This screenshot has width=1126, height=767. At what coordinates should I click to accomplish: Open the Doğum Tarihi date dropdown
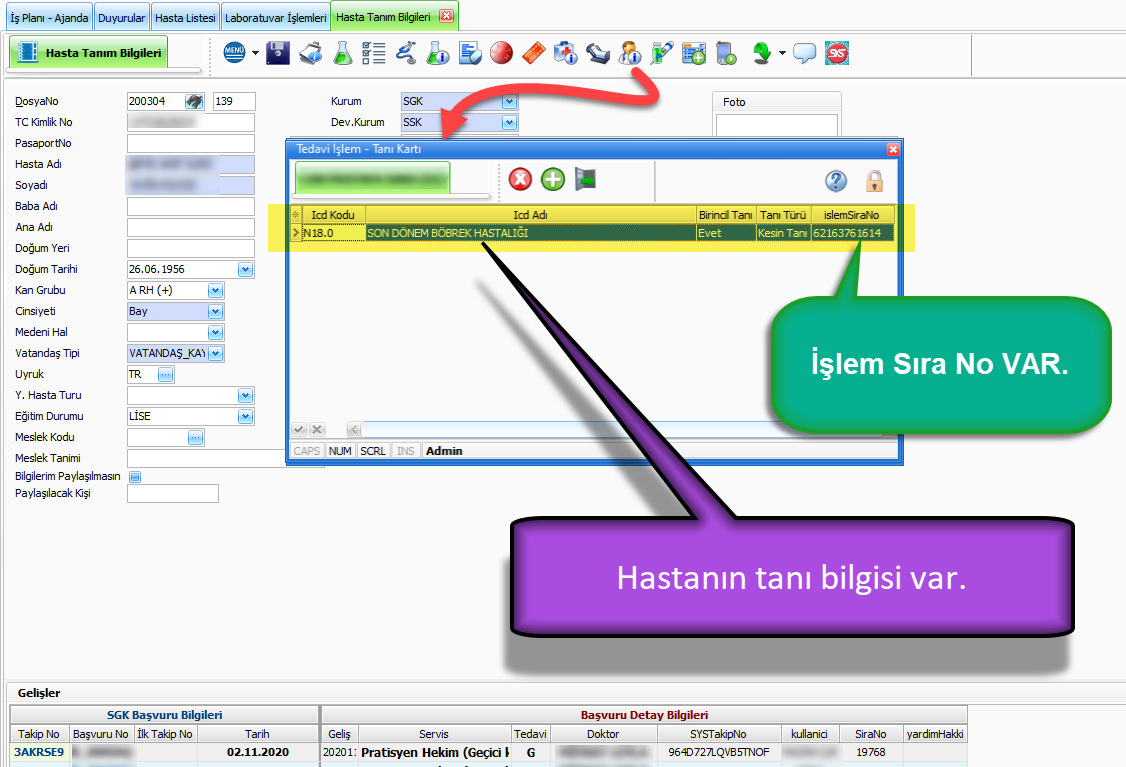[246, 269]
